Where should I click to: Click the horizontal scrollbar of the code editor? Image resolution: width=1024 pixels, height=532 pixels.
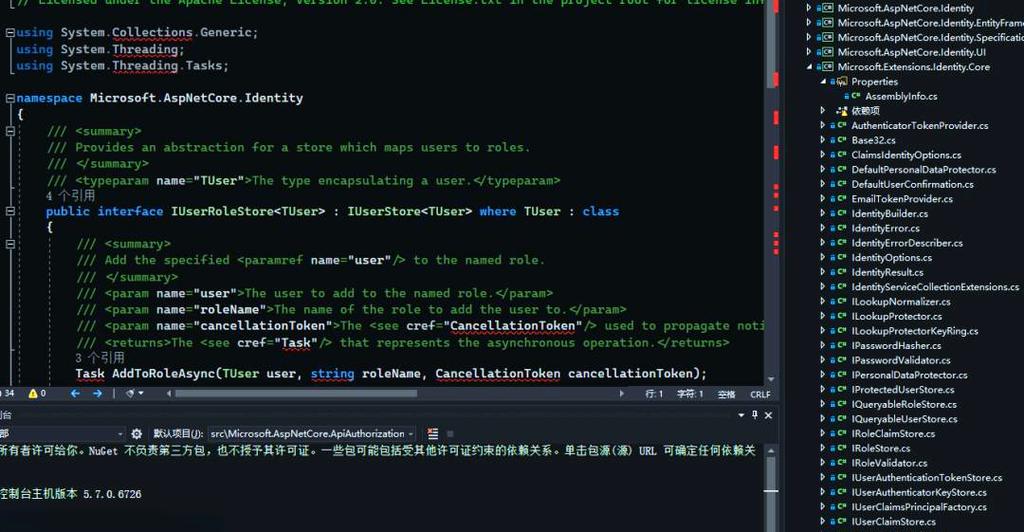point(296,394)
